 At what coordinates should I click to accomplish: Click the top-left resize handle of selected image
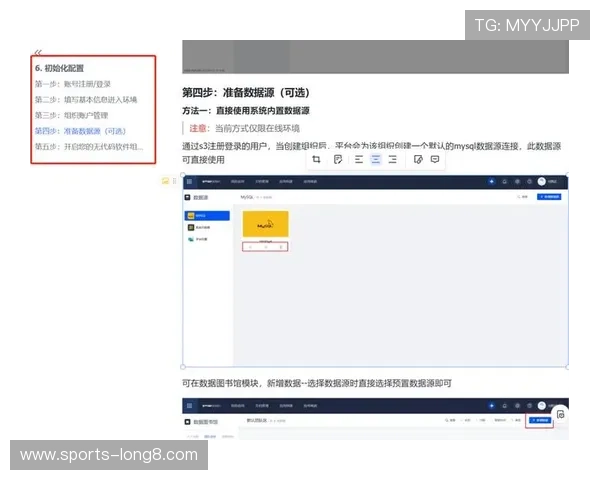pyautogui.click(x=183, y=175)
